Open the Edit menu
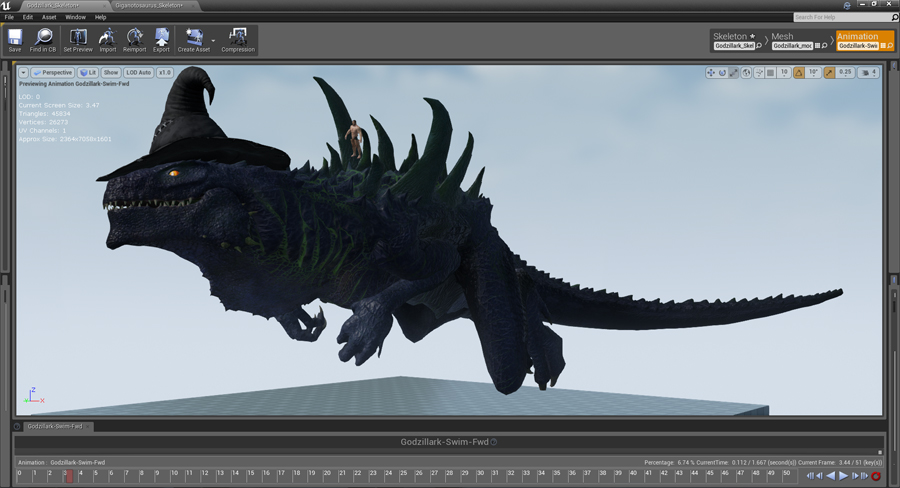This screenshot has height=488, width=900. pos(28,17)
